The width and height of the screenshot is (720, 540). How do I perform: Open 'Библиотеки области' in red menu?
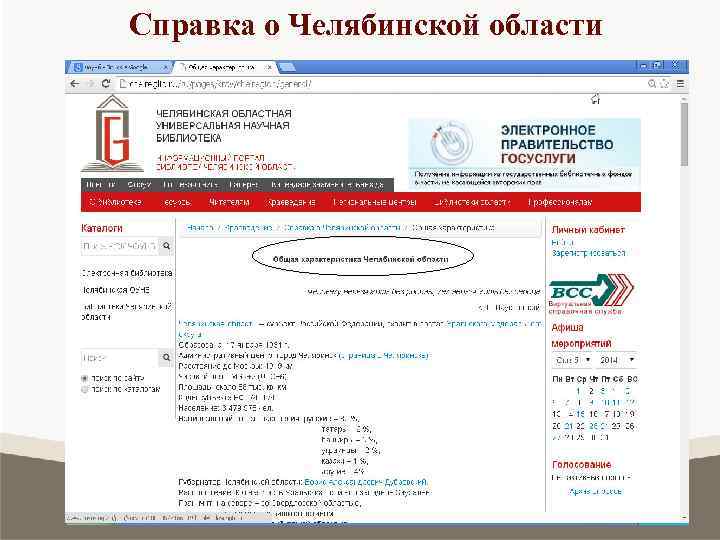pyautogui.click(x=471, y=202)
